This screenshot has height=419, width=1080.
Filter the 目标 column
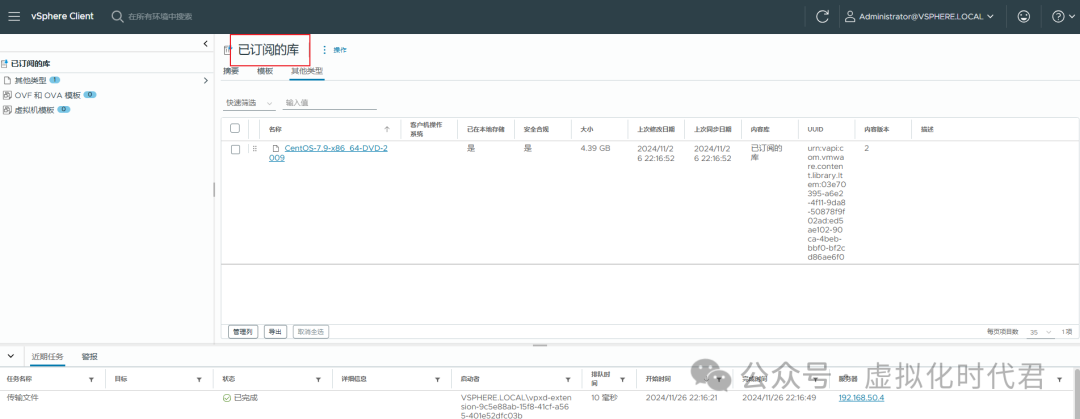coord(199,380)
